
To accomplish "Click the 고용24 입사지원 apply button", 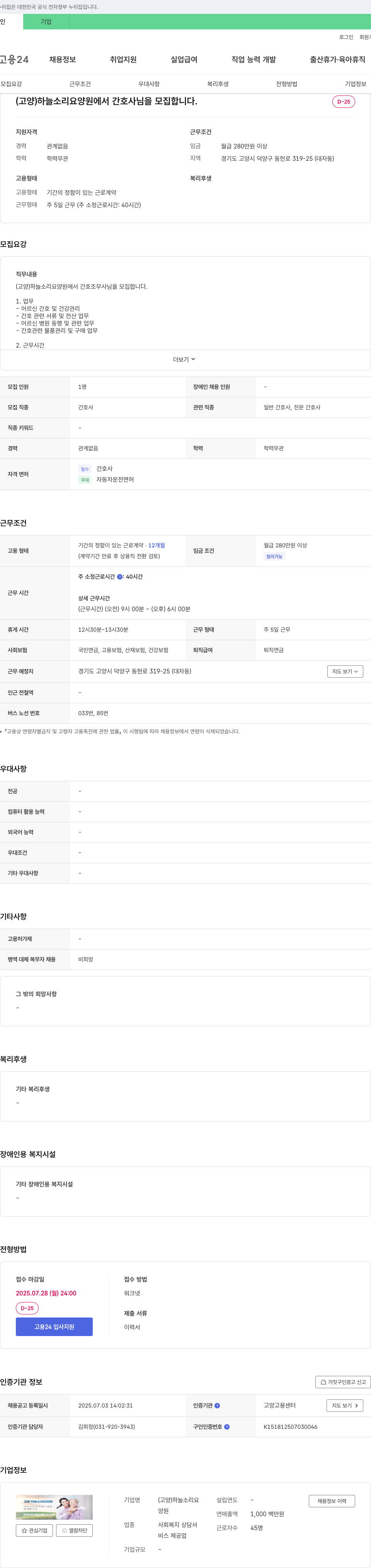I will coord(54,1327).
